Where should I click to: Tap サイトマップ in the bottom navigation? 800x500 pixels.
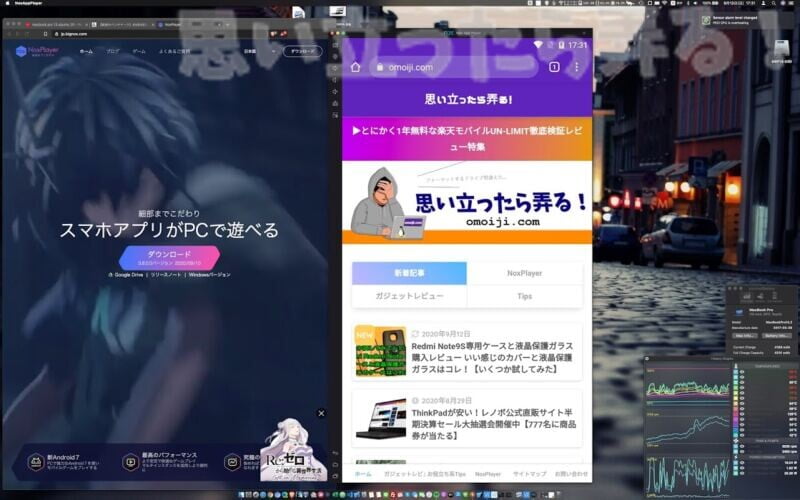pos(529,474)
